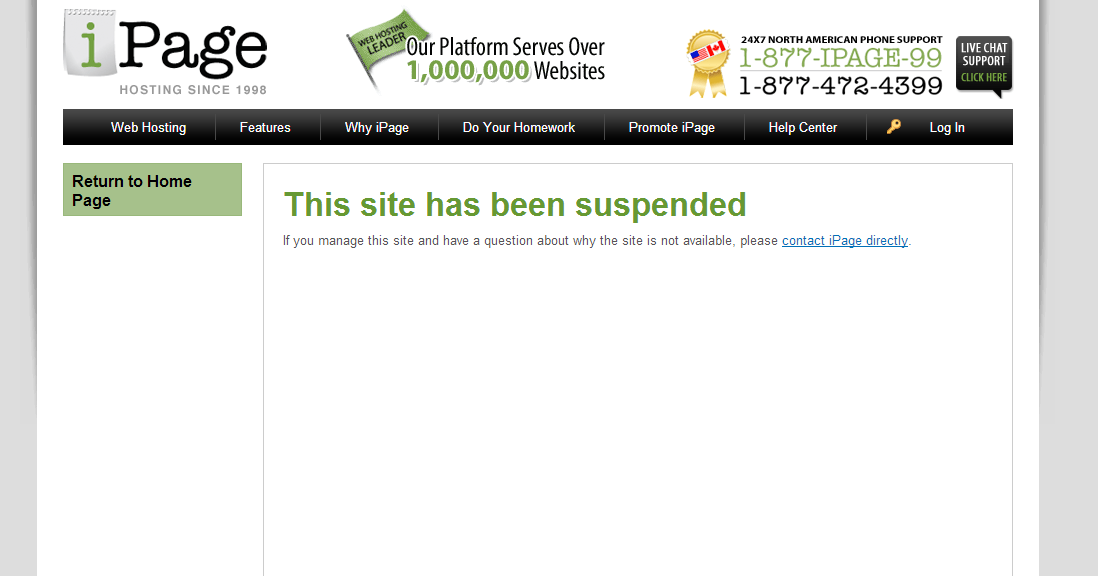Click 24x7 North American Phone Support text
This screenshot has height=576, width=1098.
(x=842, y=39)
